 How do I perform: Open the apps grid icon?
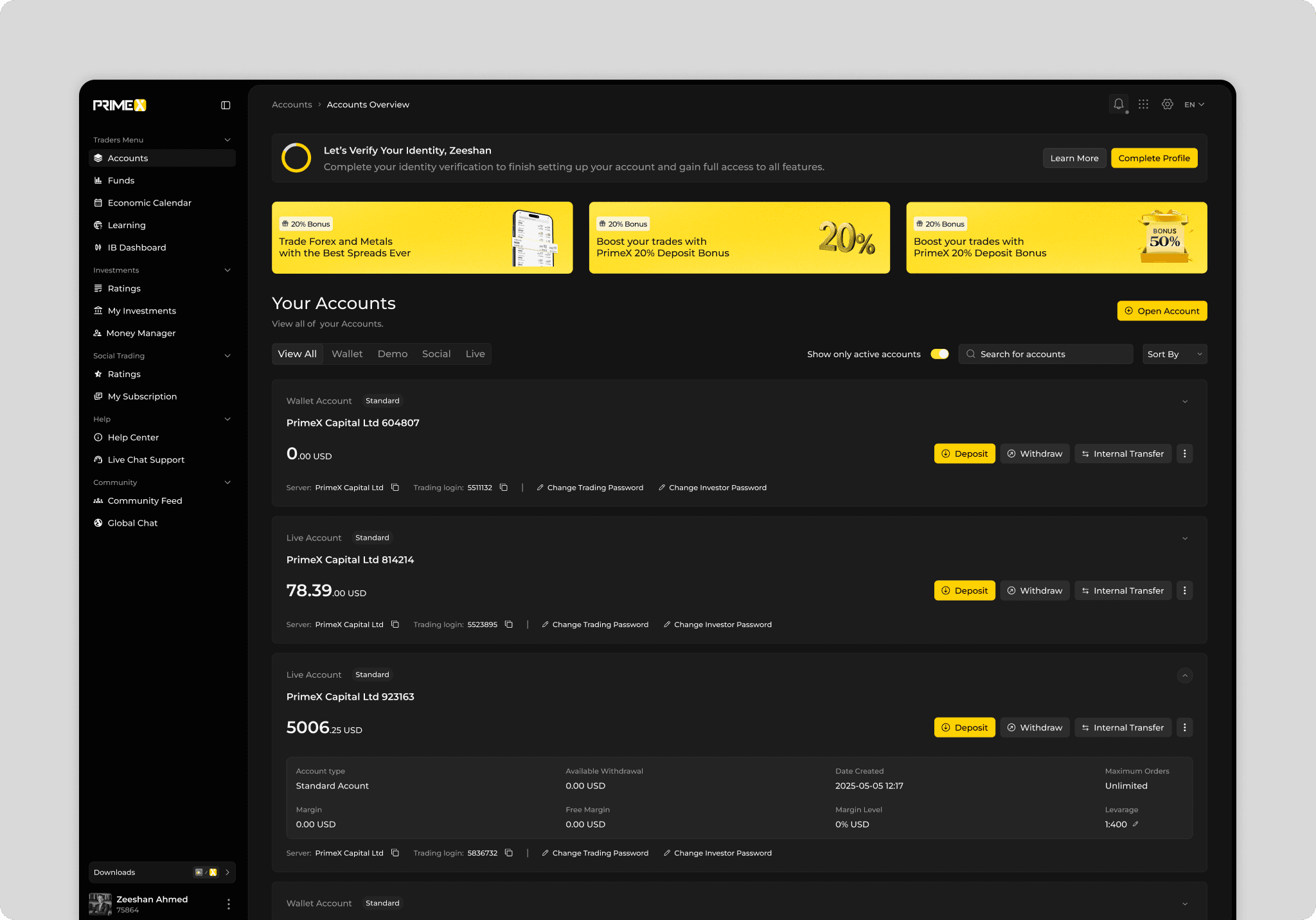(x=1143, y=104)
